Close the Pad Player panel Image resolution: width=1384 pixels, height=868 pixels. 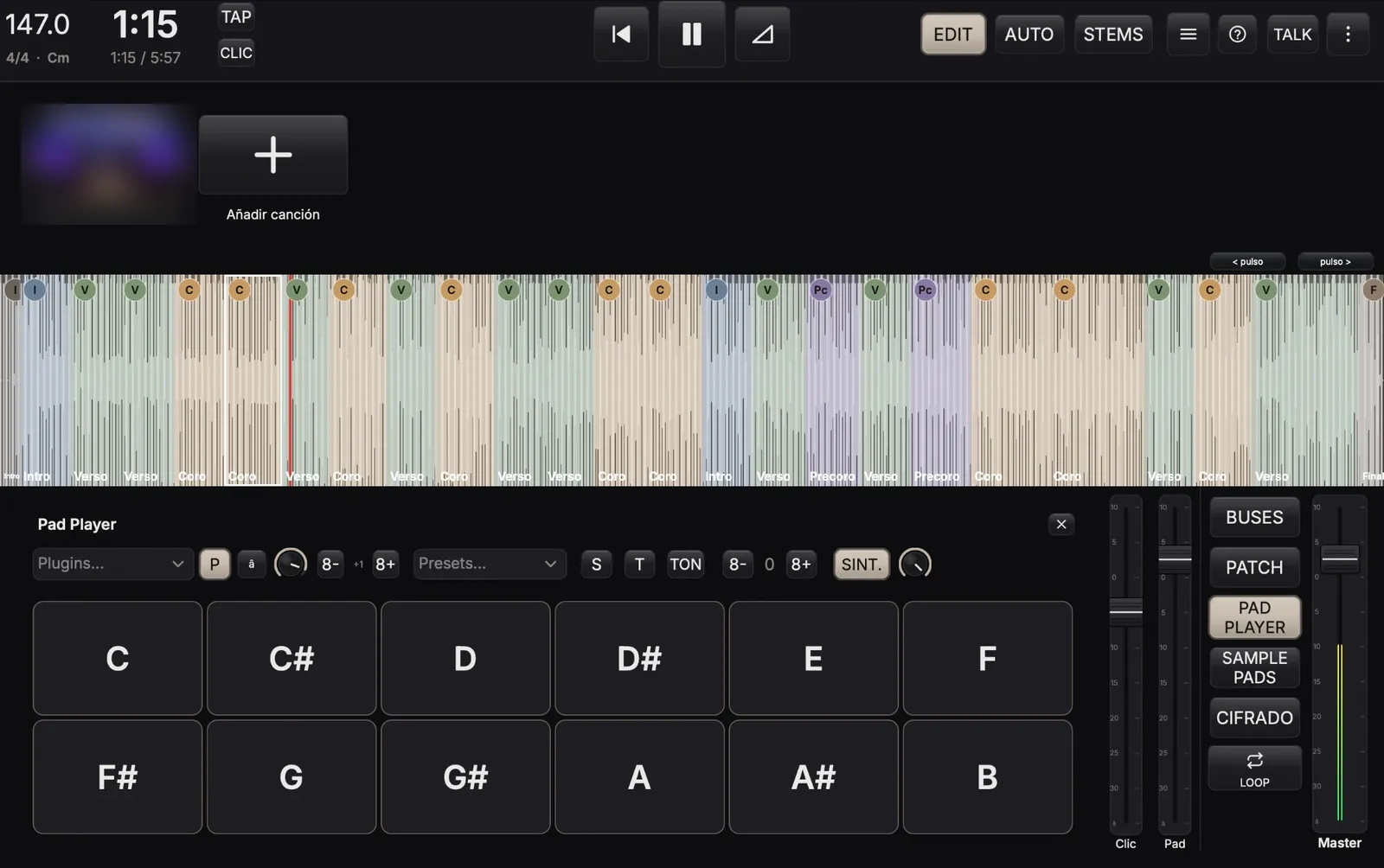(x=1061, y=524)
